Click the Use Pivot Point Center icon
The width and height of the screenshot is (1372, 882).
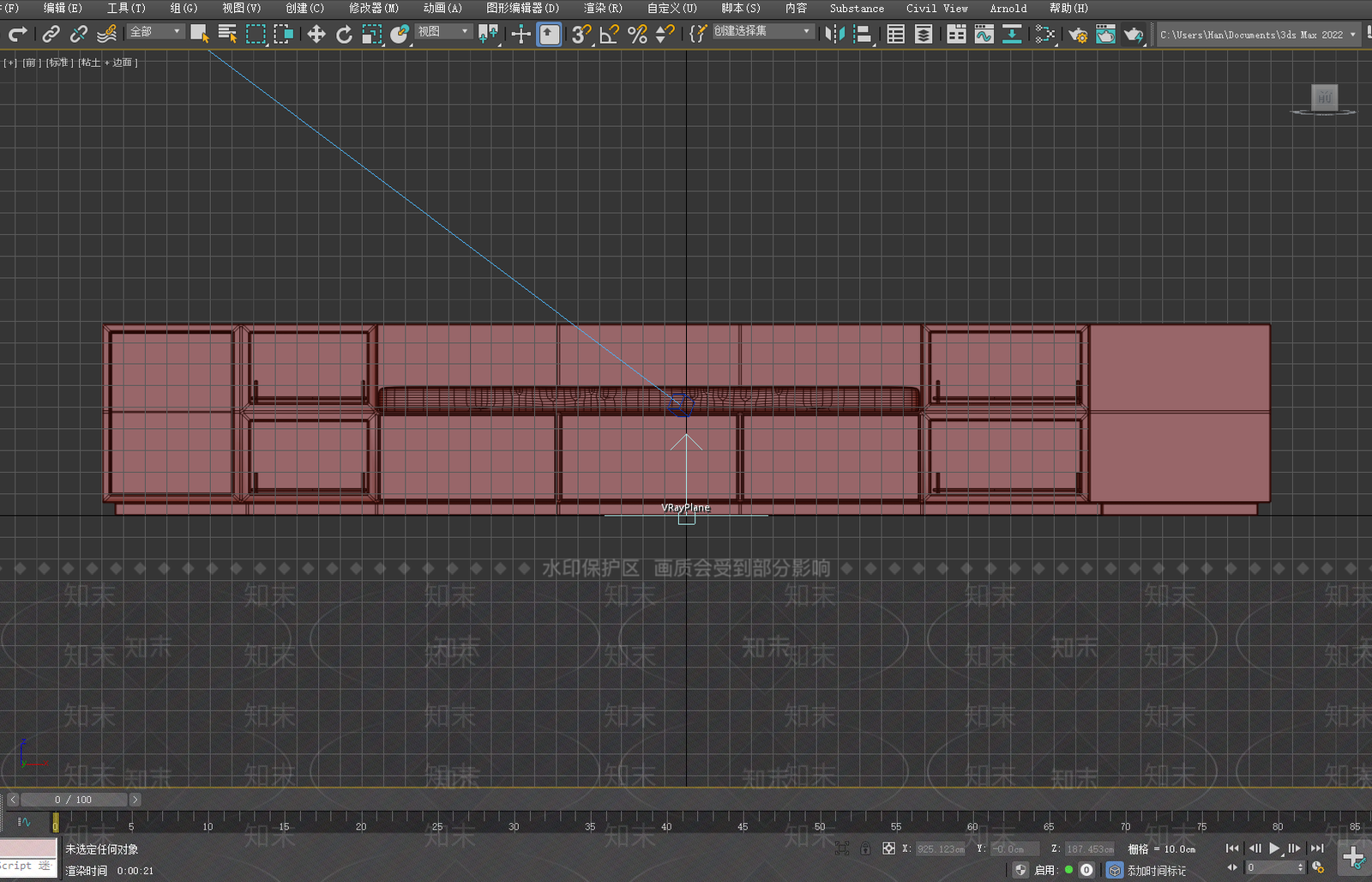tap(488, 34)
